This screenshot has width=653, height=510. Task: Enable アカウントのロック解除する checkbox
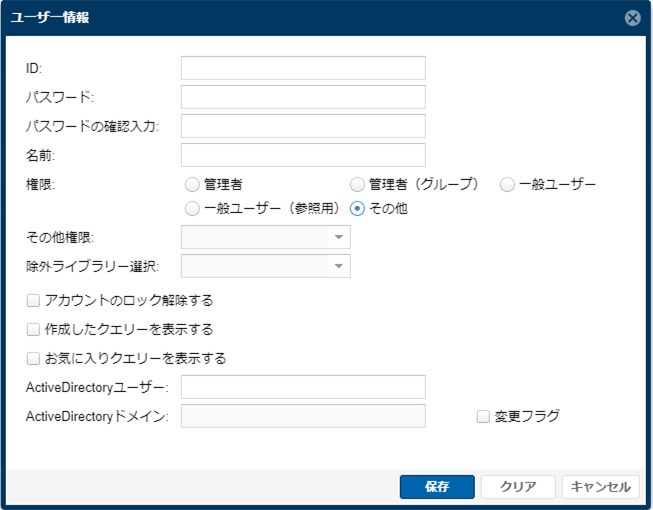click(33, 301)
